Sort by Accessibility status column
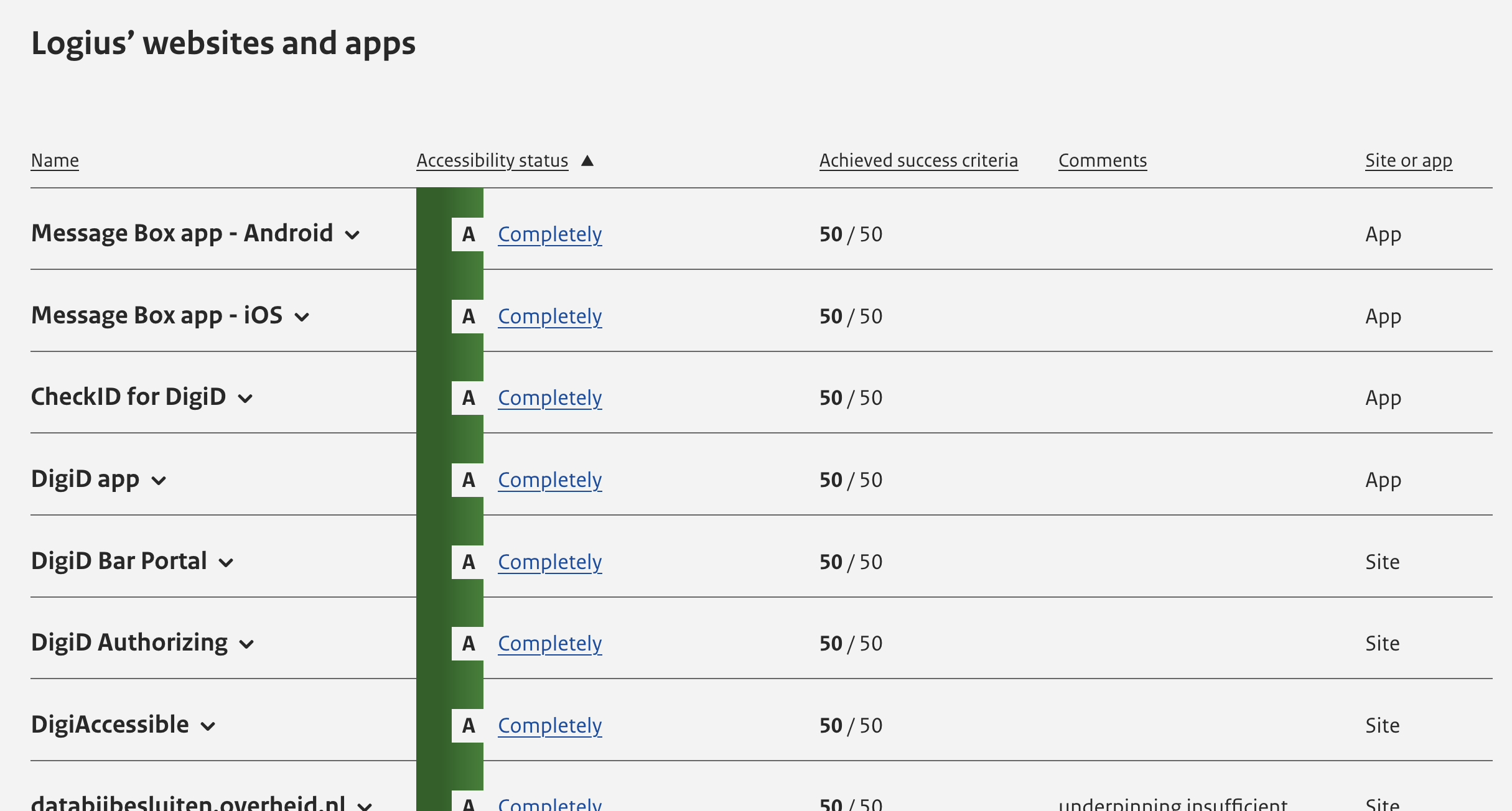This screenshot has height=811, width=1512. click(492, 160)
